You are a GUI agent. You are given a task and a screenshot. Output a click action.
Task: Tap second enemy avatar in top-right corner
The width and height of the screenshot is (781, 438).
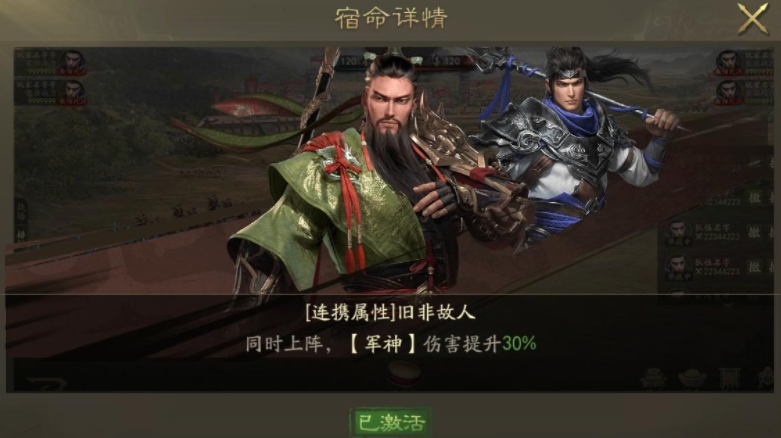coord(728,92)
